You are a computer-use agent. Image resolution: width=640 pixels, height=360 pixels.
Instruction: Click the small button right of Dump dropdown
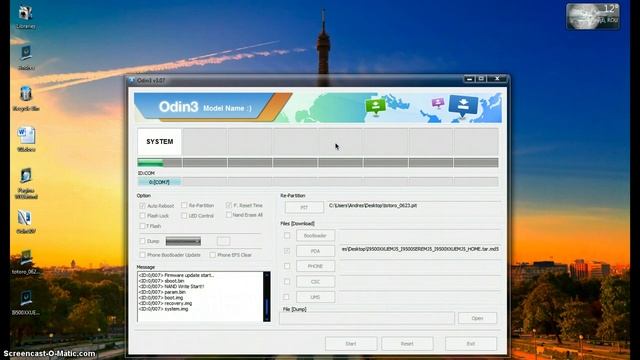(223, 241)
